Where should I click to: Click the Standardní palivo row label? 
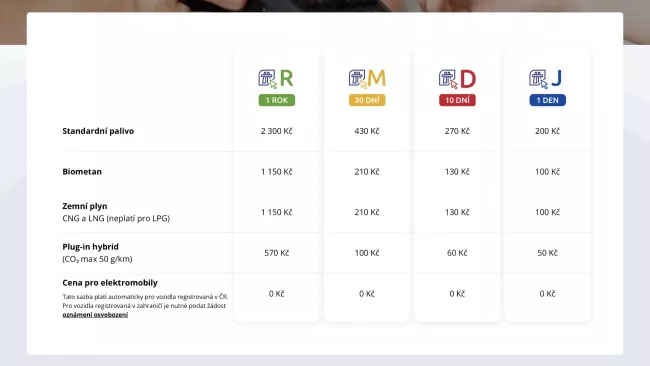click(x=98, y=131)
